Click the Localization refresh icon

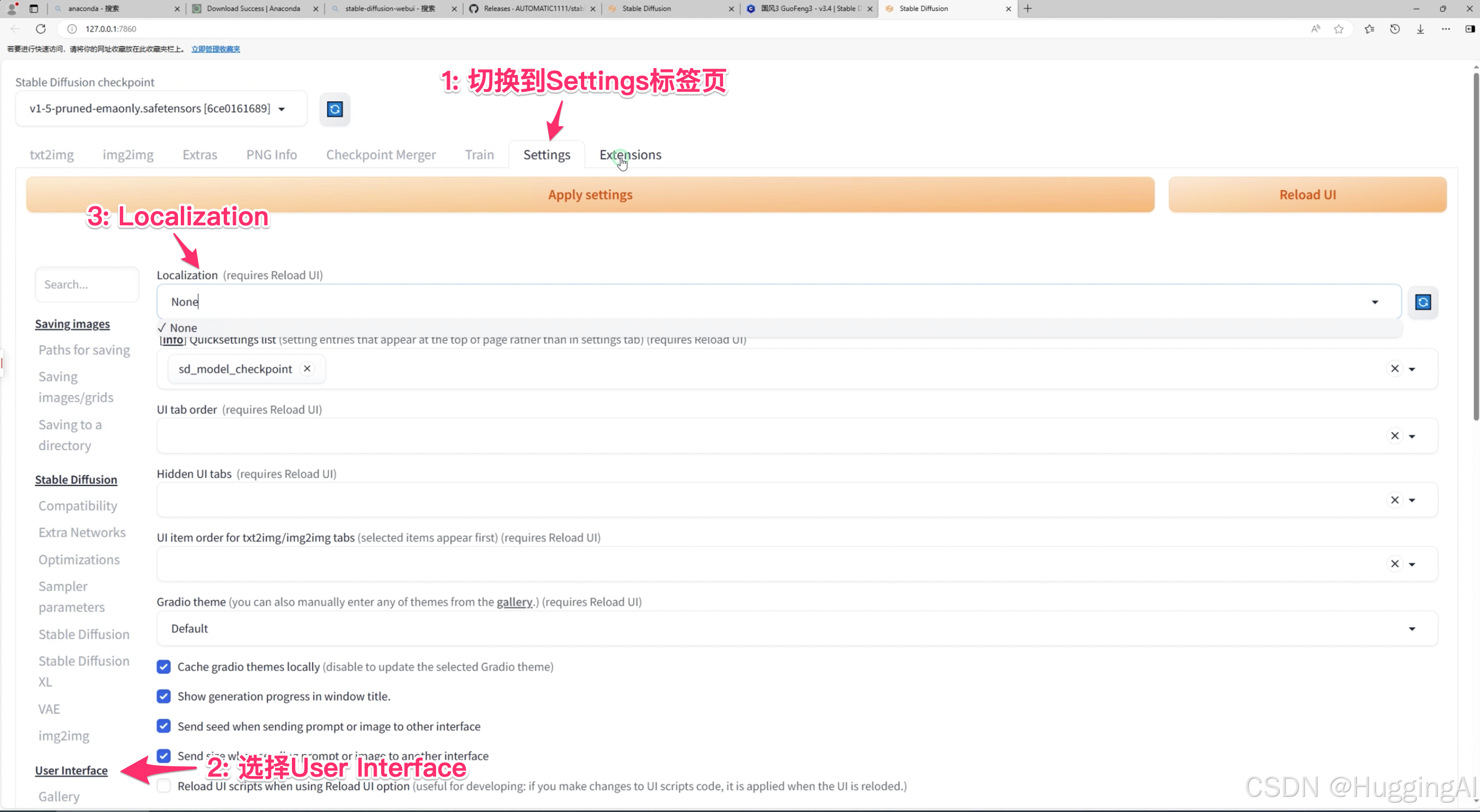point(1422,302)
